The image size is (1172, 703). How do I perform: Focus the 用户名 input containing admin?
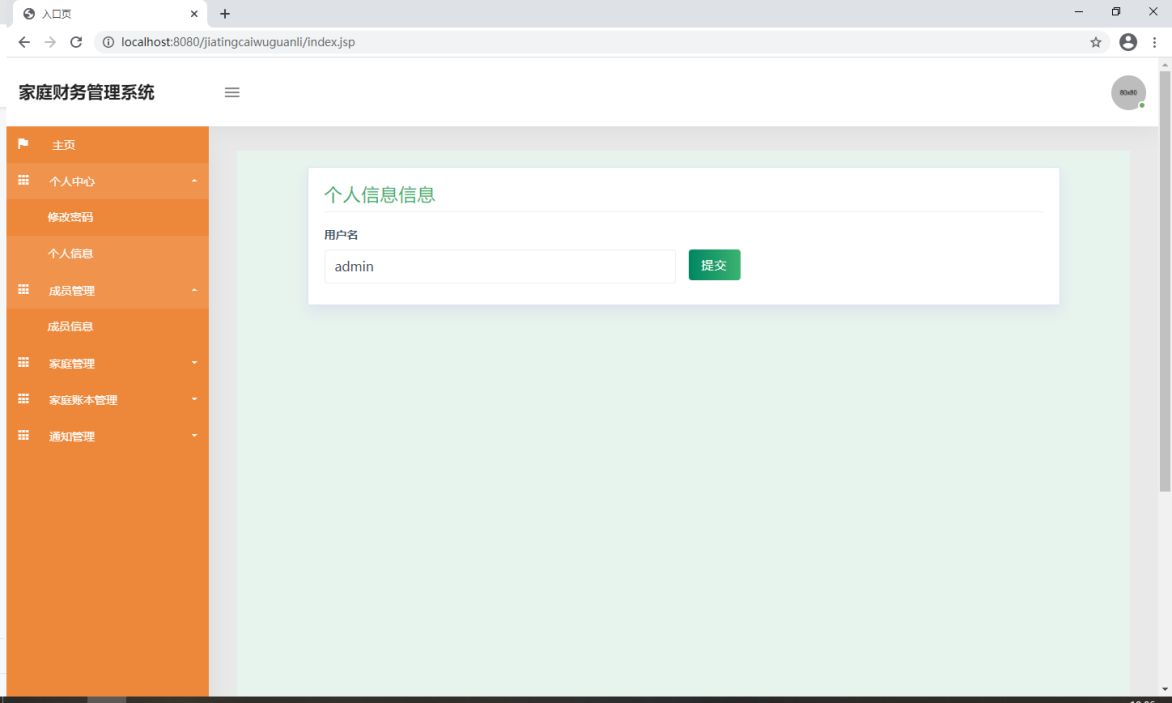click(500, 267)
